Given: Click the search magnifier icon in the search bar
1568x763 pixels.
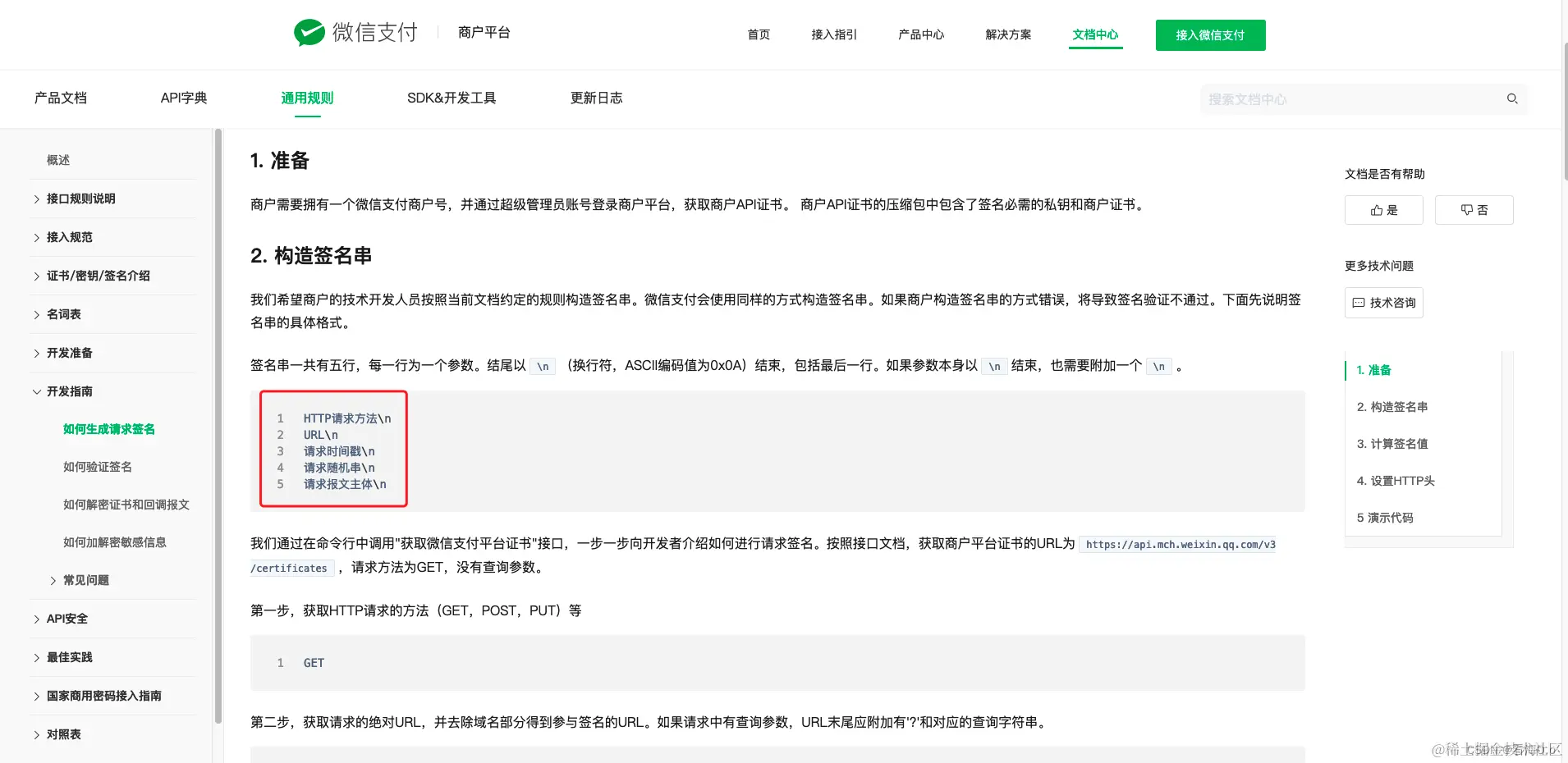Looking at the screenshot, I should (x=1511, y=98).
